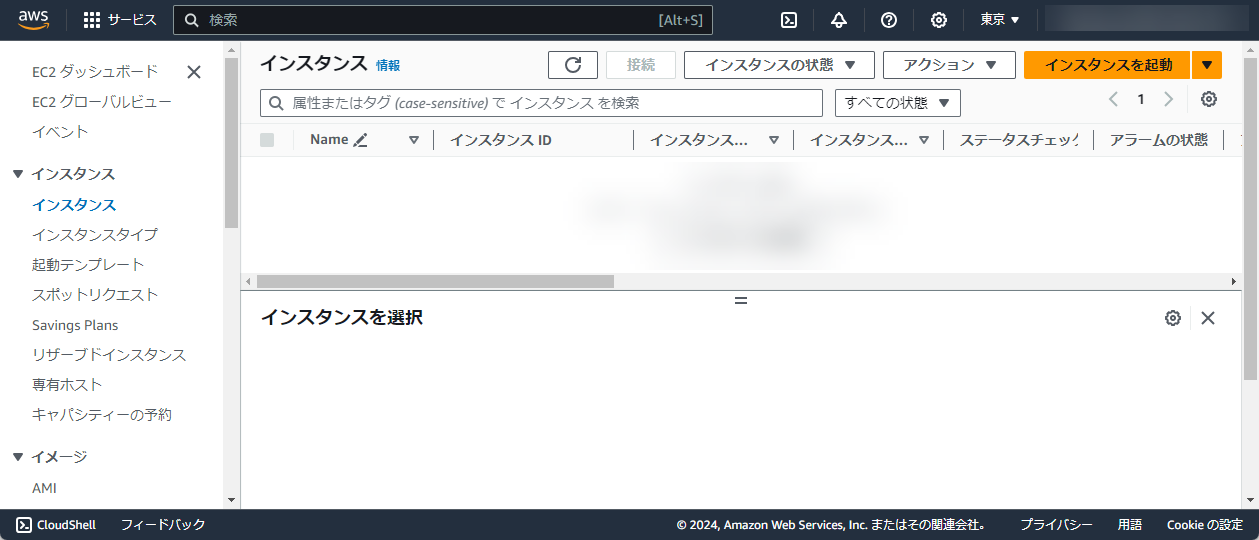This screenshot has width=1259, height=540.
Task: Select インスタンスタイプ in the sidebar
Action: tap(94, 235)
